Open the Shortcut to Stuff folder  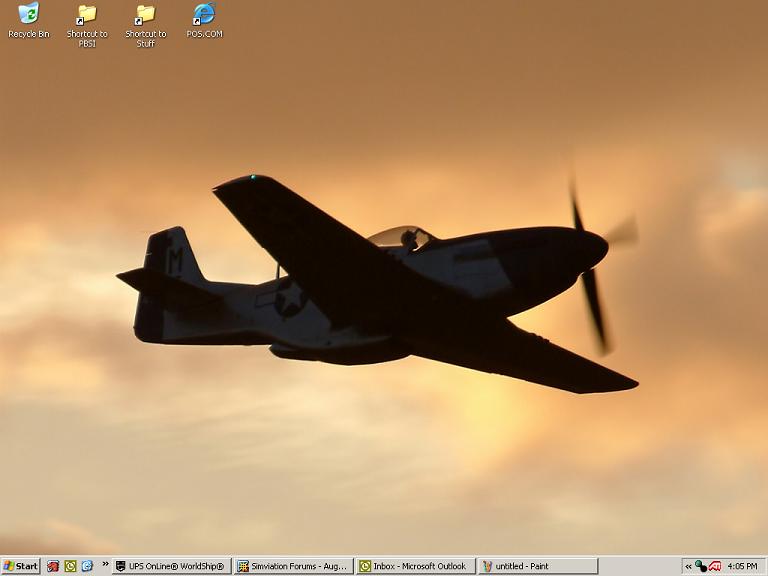[145, 14]
